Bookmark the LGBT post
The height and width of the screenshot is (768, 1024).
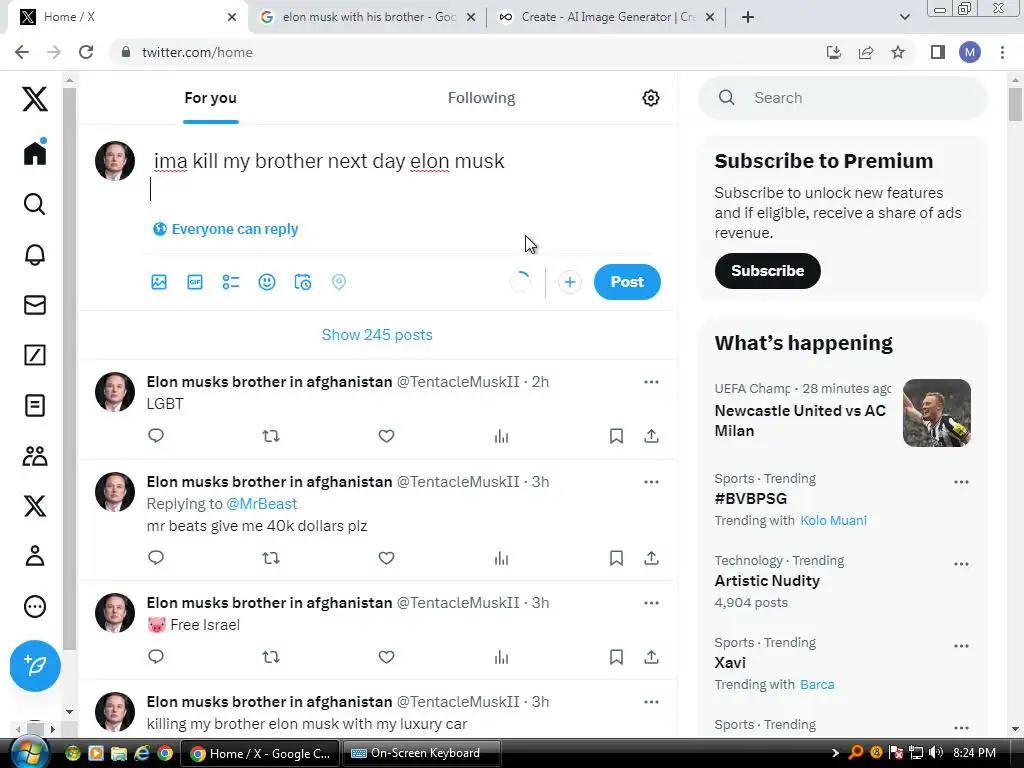coord(616,436)
